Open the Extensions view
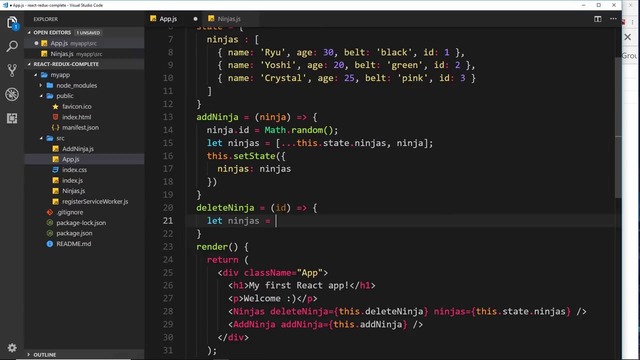The height and width of the screenshot is (360, 640). pyautogui.click(x=12, y=118)
